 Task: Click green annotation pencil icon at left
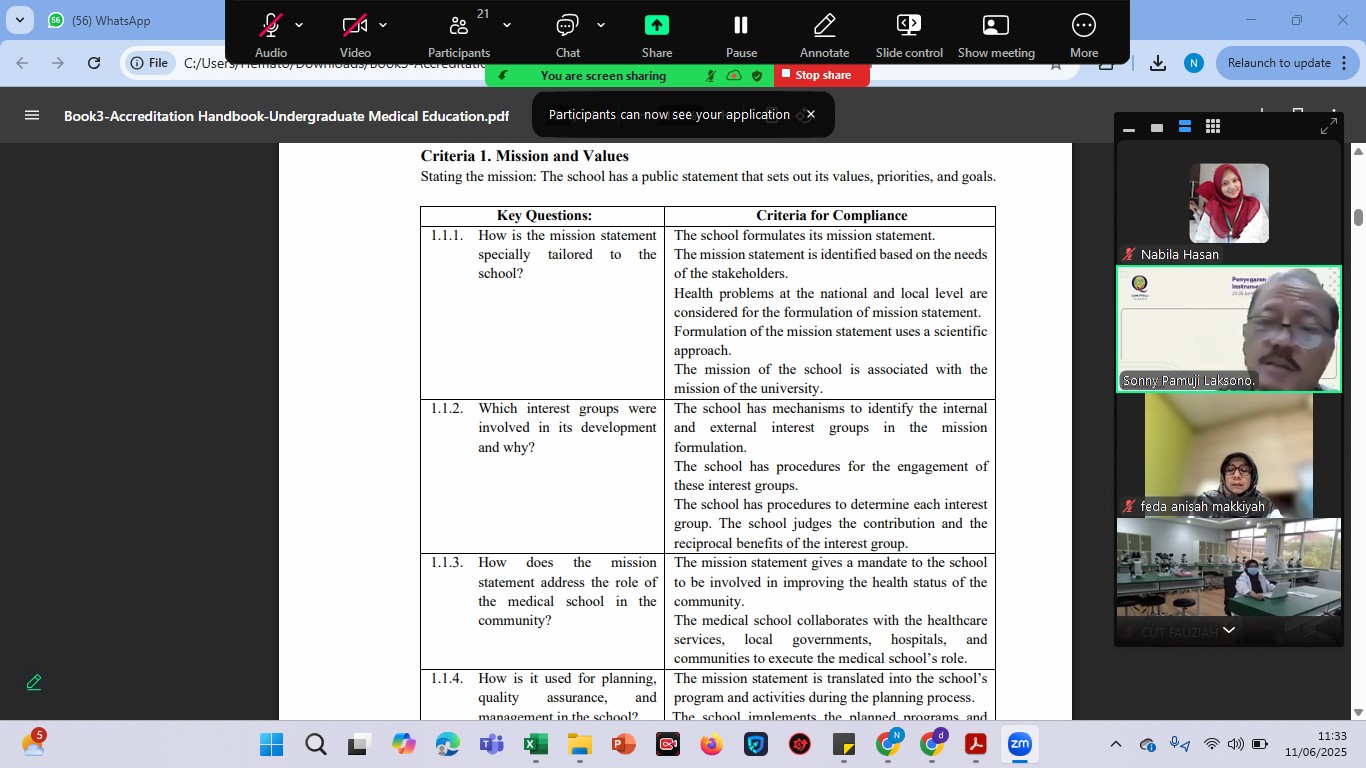pos(34,682)
